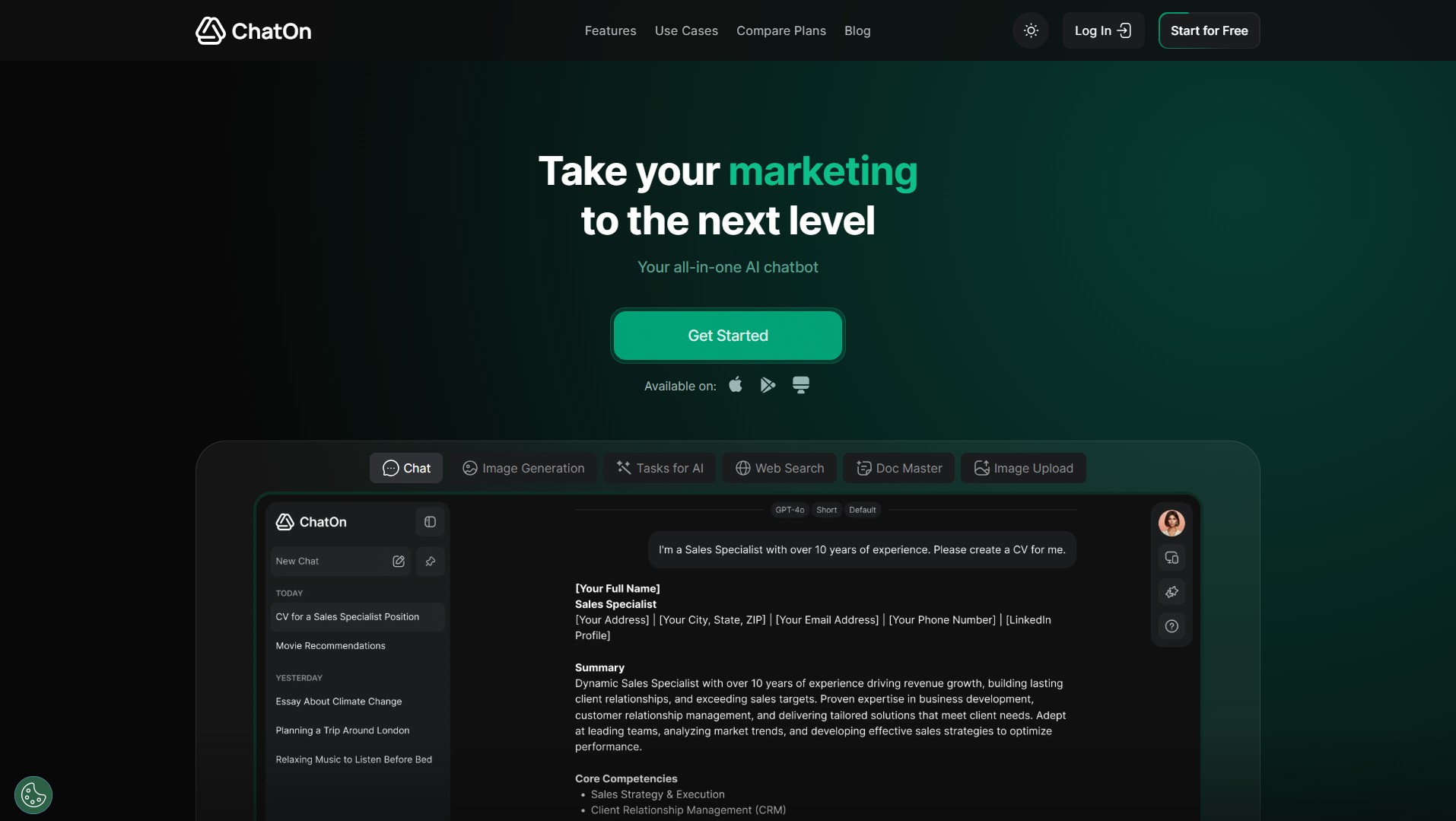
Task: Click the Start for Free button
Action: click(x=1209, y=31)
